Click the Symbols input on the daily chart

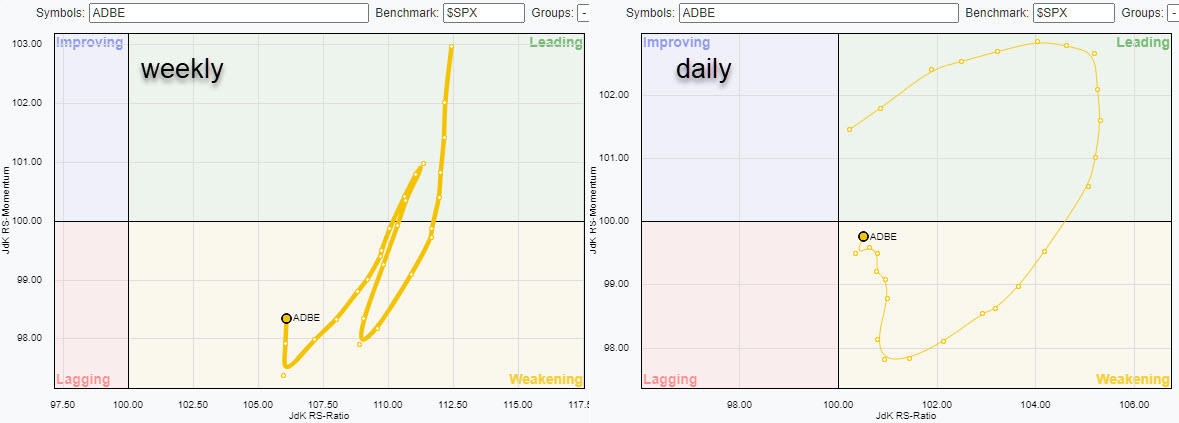pos(818,13)
